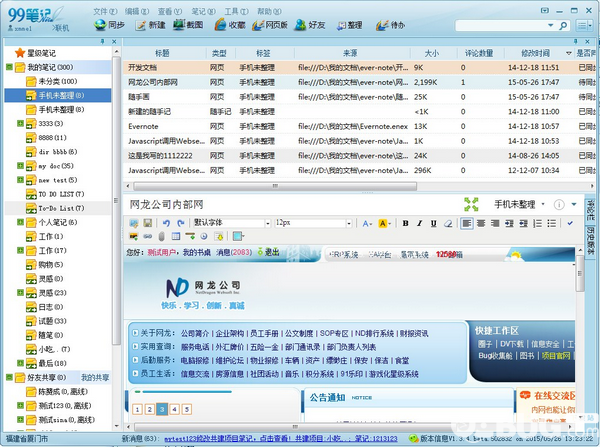Click the insert date-time clock icon
The height and width of the screenshot is (447, 600).
204,237
